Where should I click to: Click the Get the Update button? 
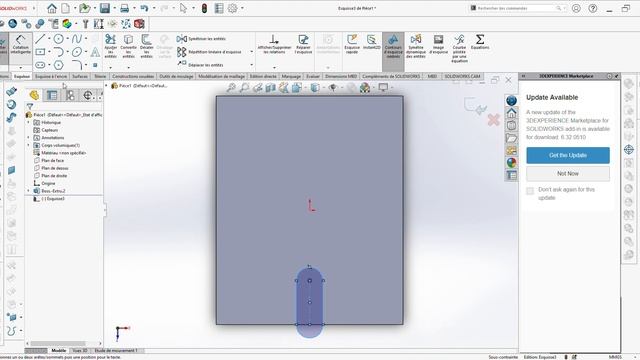[568, 156]
